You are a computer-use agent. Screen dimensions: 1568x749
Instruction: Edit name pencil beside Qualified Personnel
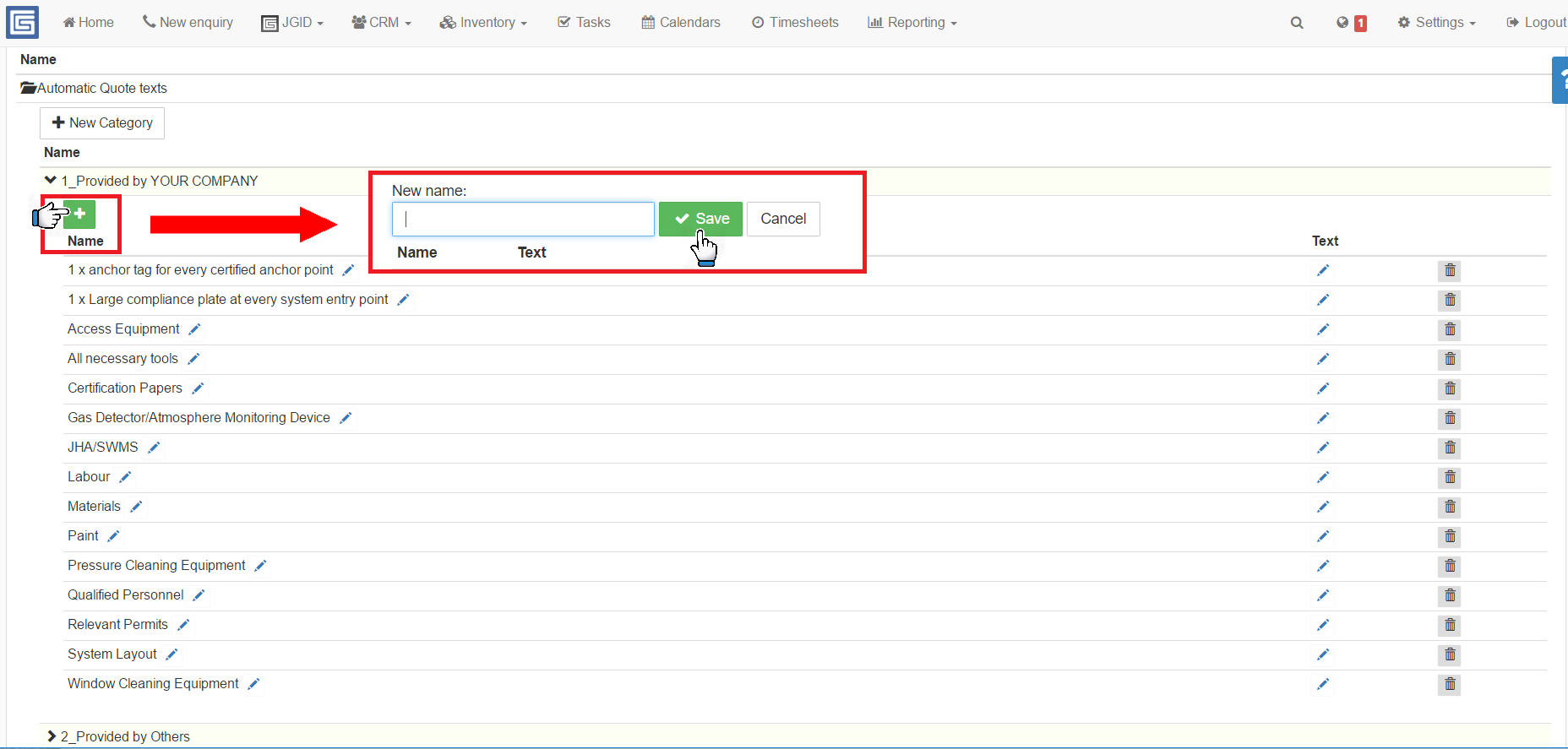point(199,595)
